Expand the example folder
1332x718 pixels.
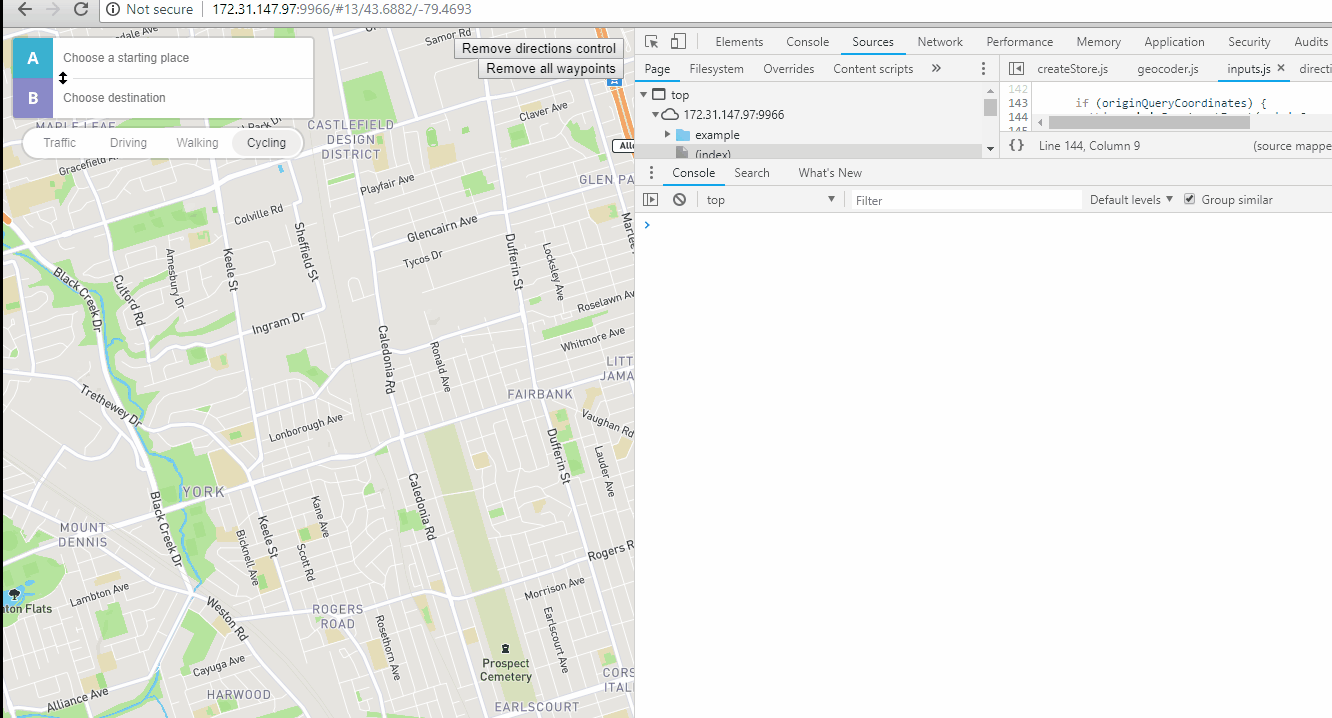[667, 135]
